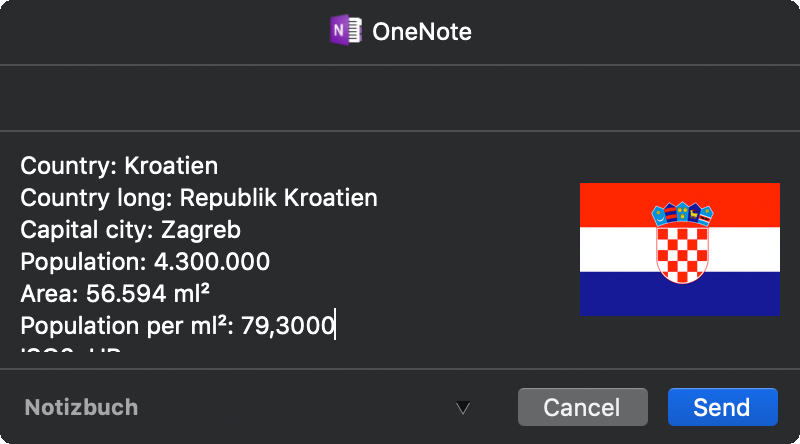Click the word Zagreb
This screenshot has height=444, width=800.
click(201, 231)
